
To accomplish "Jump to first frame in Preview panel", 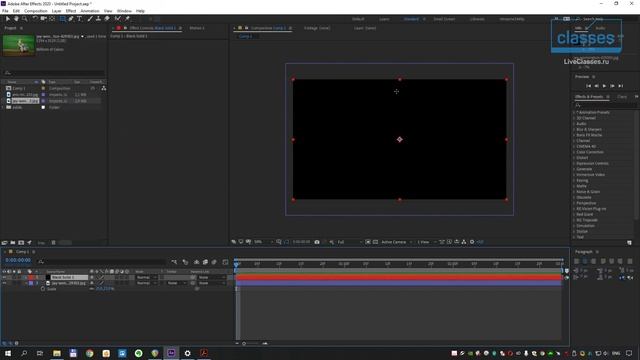I will [589, 86].
